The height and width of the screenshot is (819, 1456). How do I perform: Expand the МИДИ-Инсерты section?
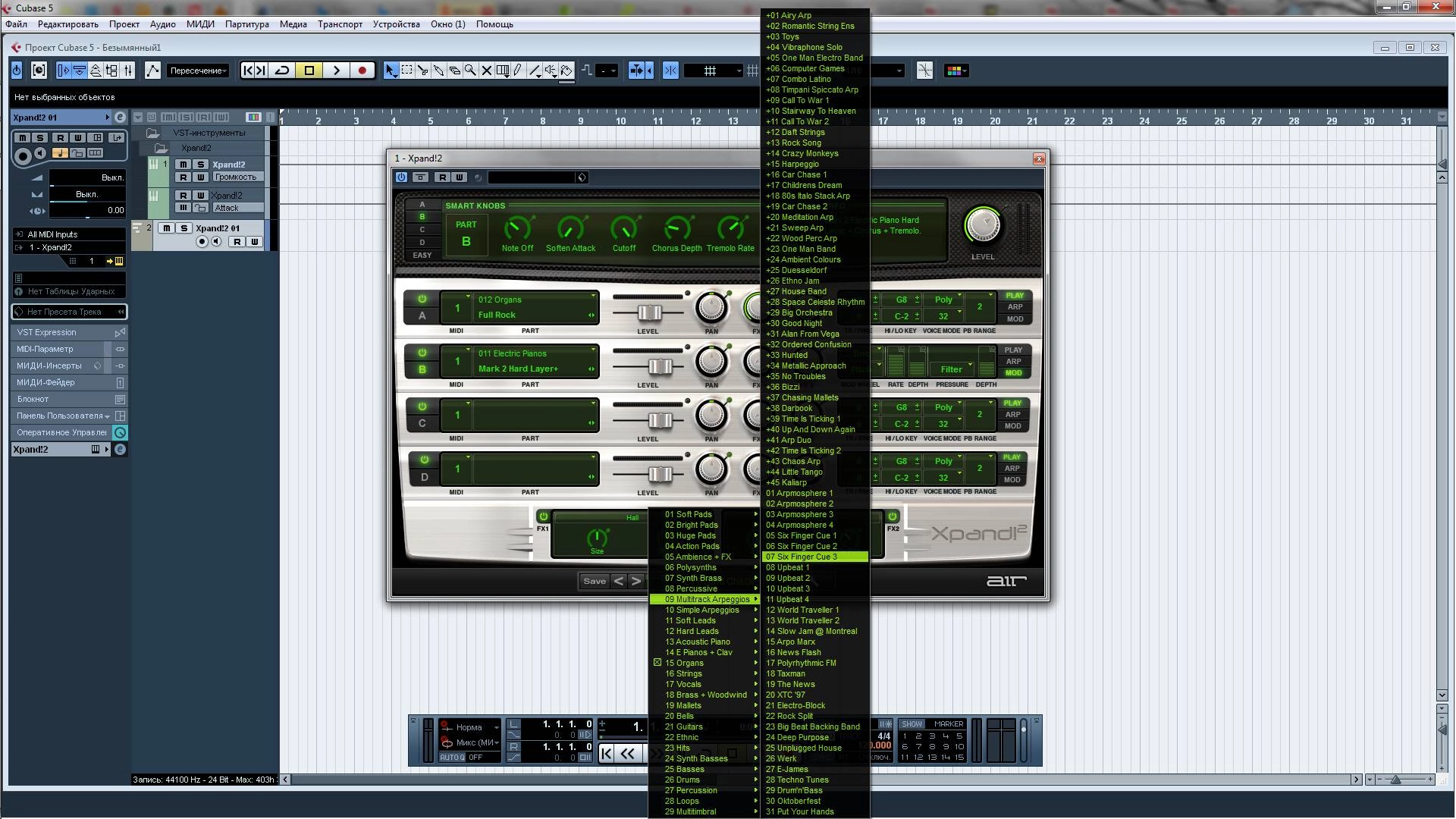[x=68, y=366]
